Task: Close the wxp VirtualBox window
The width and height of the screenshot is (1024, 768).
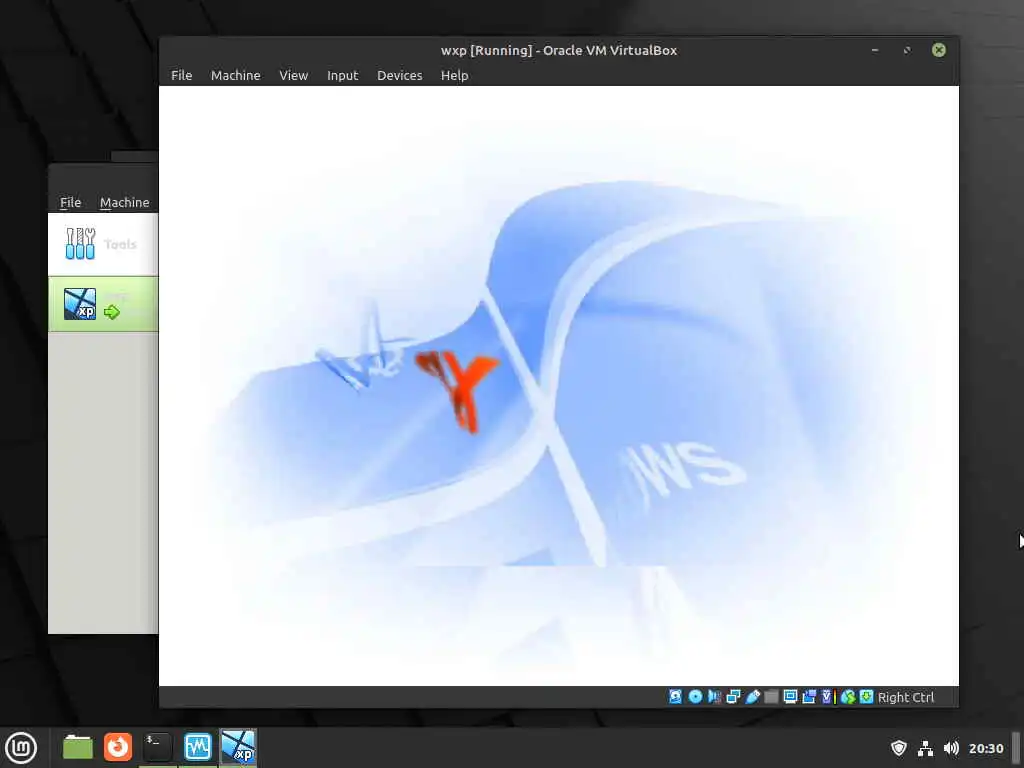Action: [x=939, y=50]
